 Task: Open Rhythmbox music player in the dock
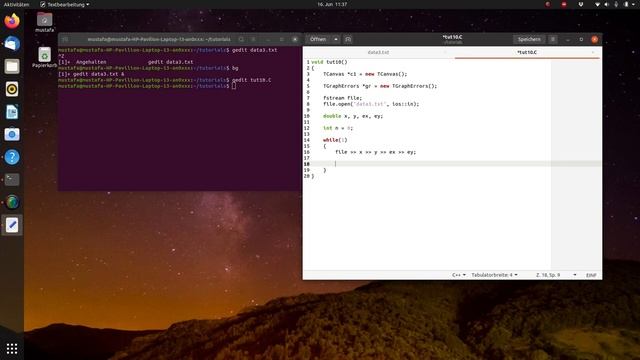coord(12,89)
